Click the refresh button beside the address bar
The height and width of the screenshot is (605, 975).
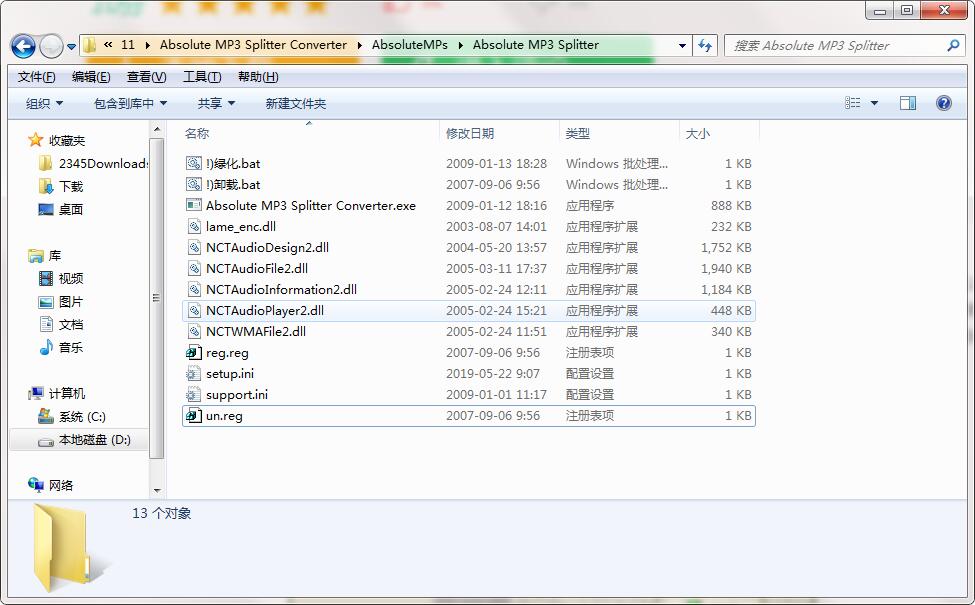(705, 45)
